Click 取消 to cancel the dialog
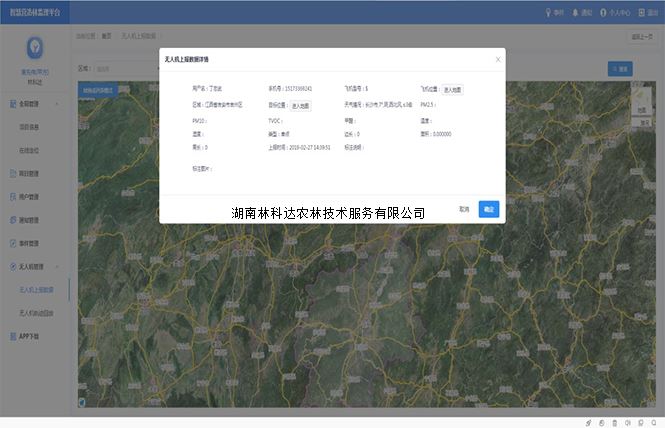Viewport: 665px width, 428px height. [464, 209]
